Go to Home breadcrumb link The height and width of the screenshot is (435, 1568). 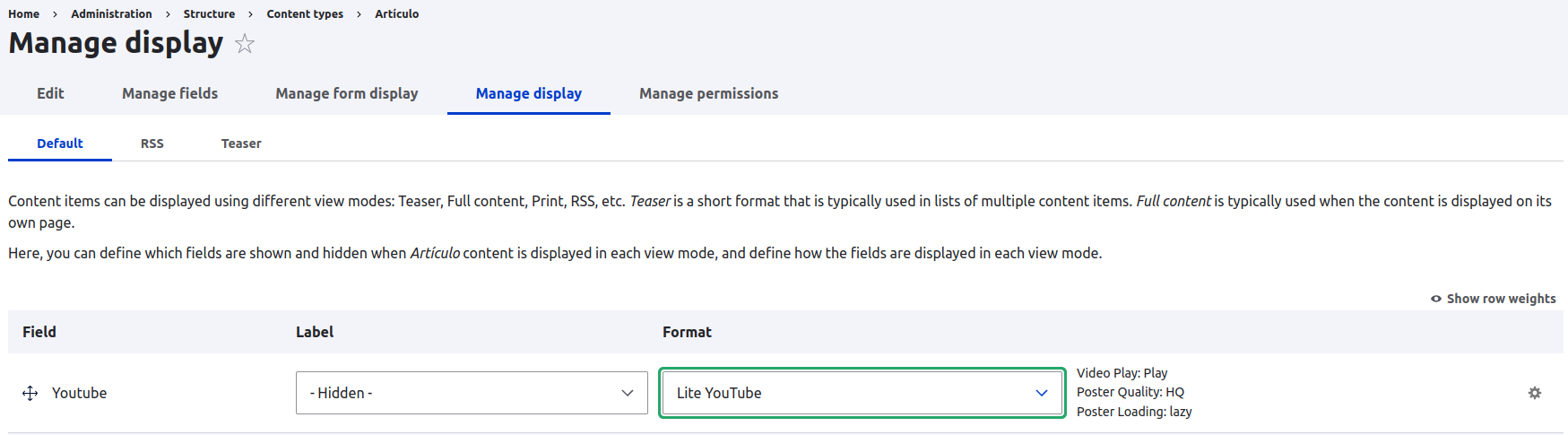[24, 13]
